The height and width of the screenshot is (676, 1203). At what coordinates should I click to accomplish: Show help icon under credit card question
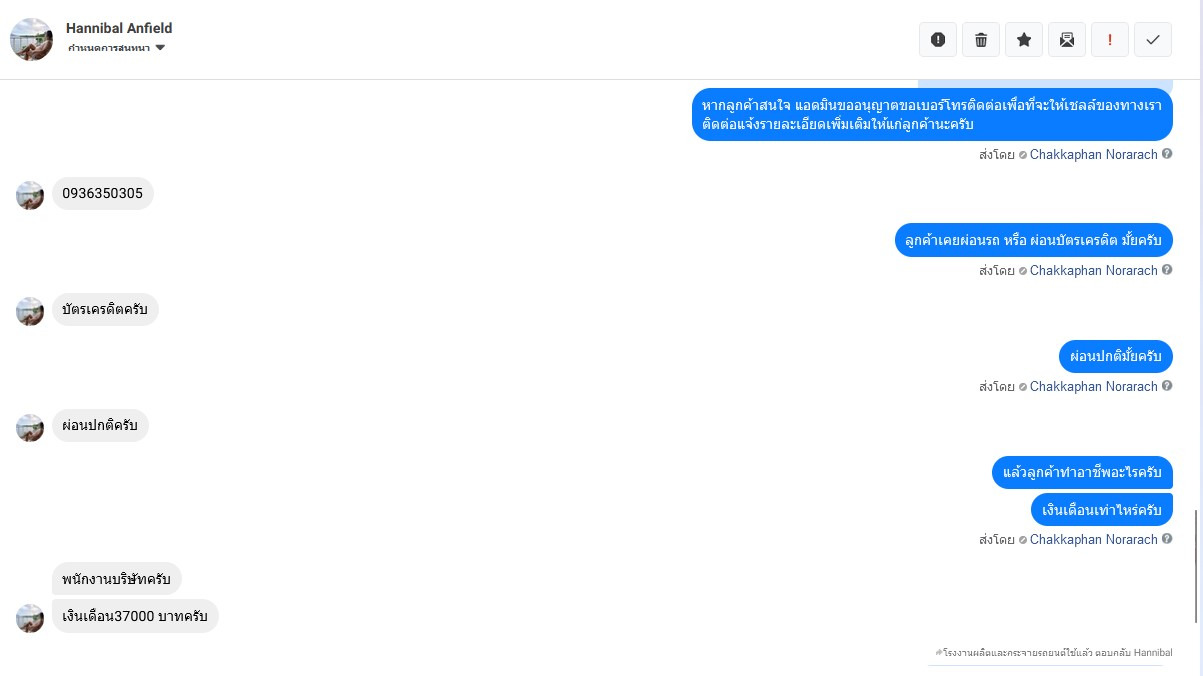pos(1167,270)
